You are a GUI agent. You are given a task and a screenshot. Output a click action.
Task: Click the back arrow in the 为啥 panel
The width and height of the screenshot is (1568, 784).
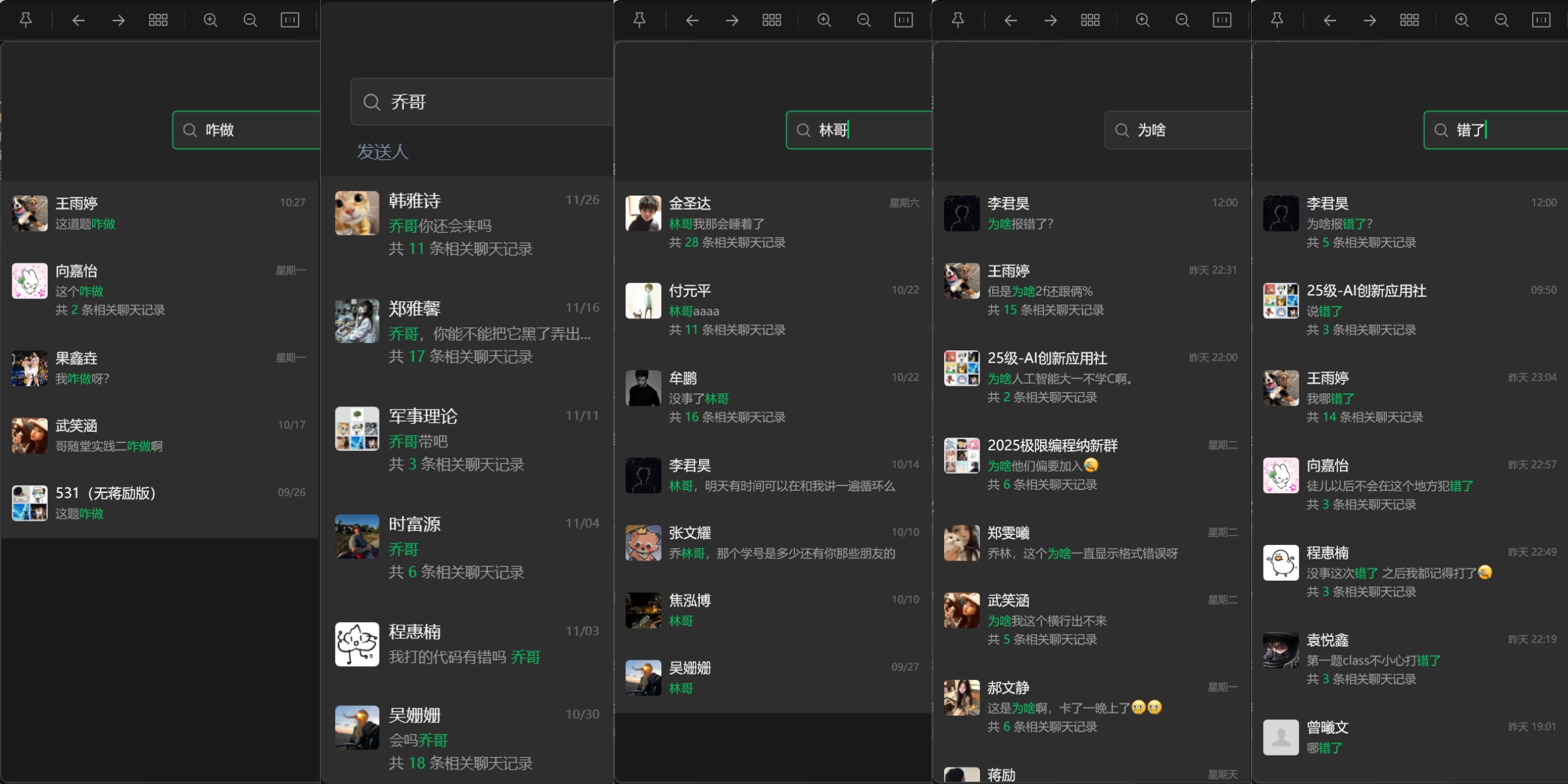pyautogui.click(x=1010, y=20)
